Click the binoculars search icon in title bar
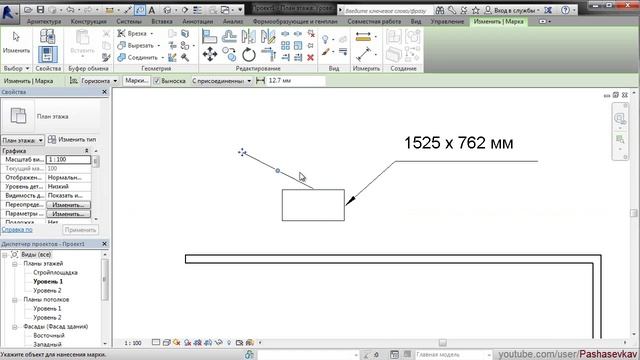Screen dimensions: 640x360 point(440,10)
